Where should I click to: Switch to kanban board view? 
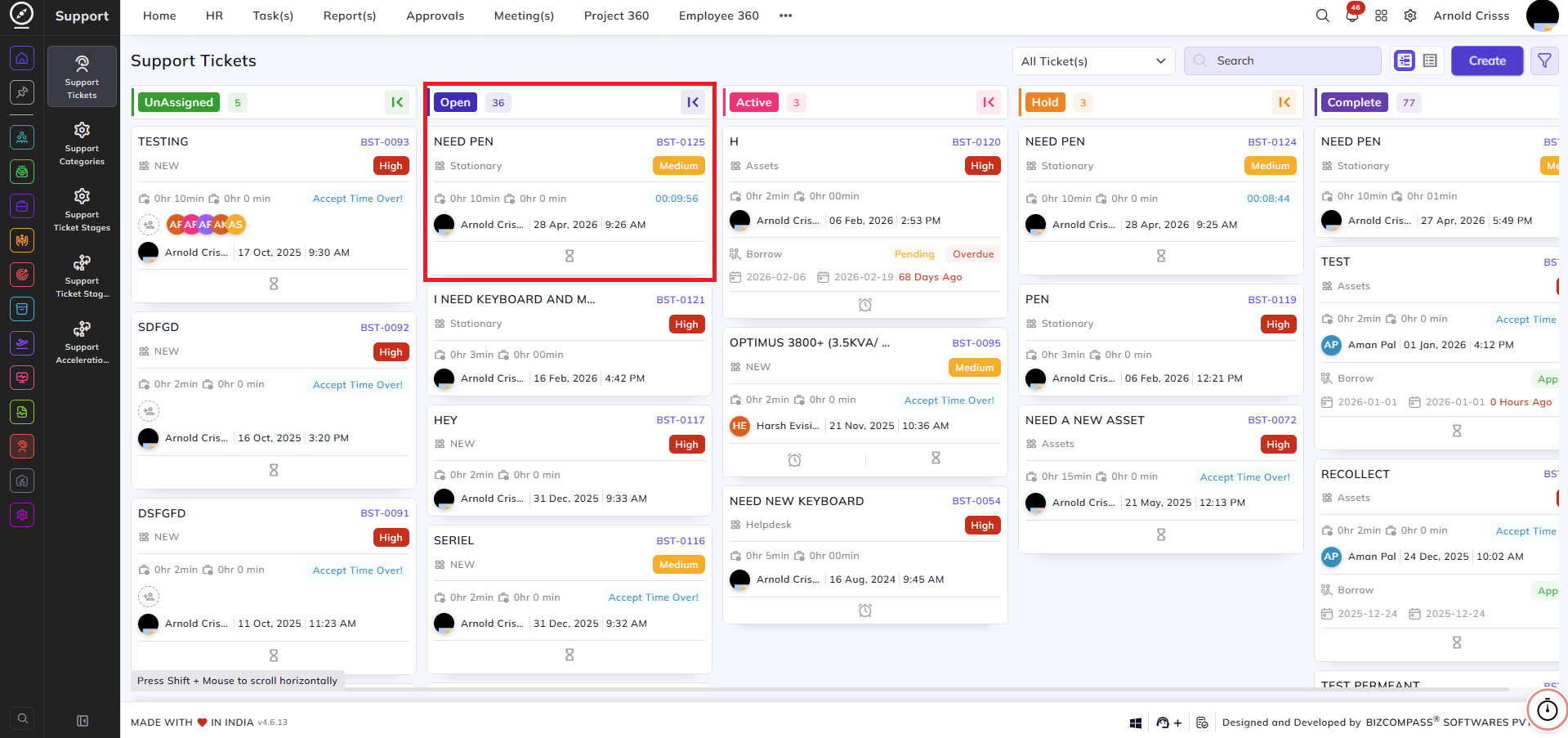point(1405,60)
